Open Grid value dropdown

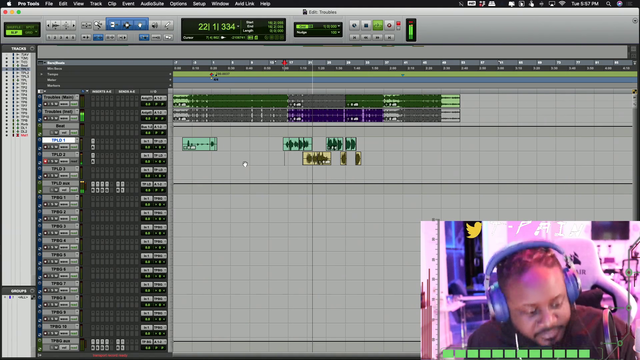tap(339, 26)
